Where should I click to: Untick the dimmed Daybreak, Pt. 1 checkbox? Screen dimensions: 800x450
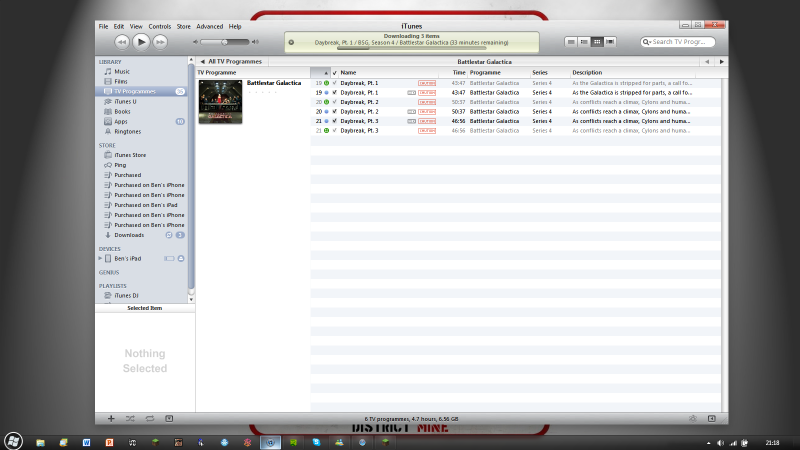(335, 83)
